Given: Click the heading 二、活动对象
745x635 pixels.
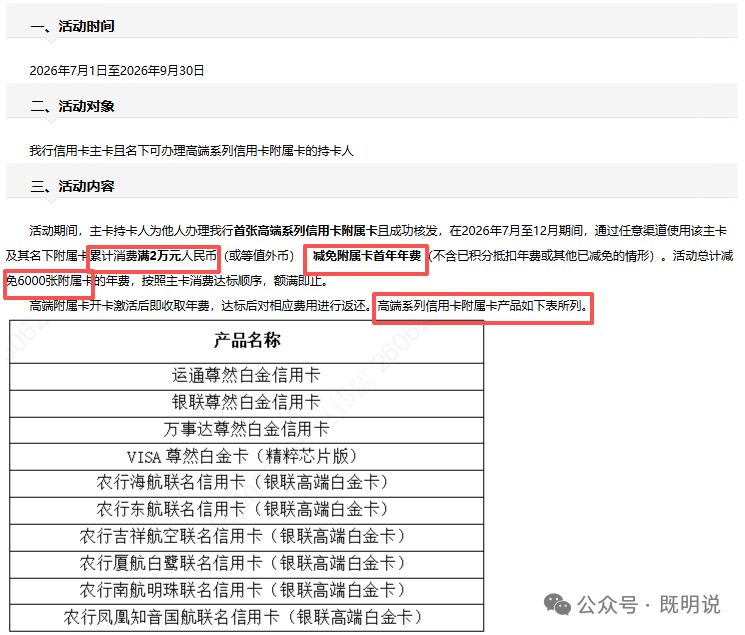Looking at the screenshot, I should pos(72,106).
